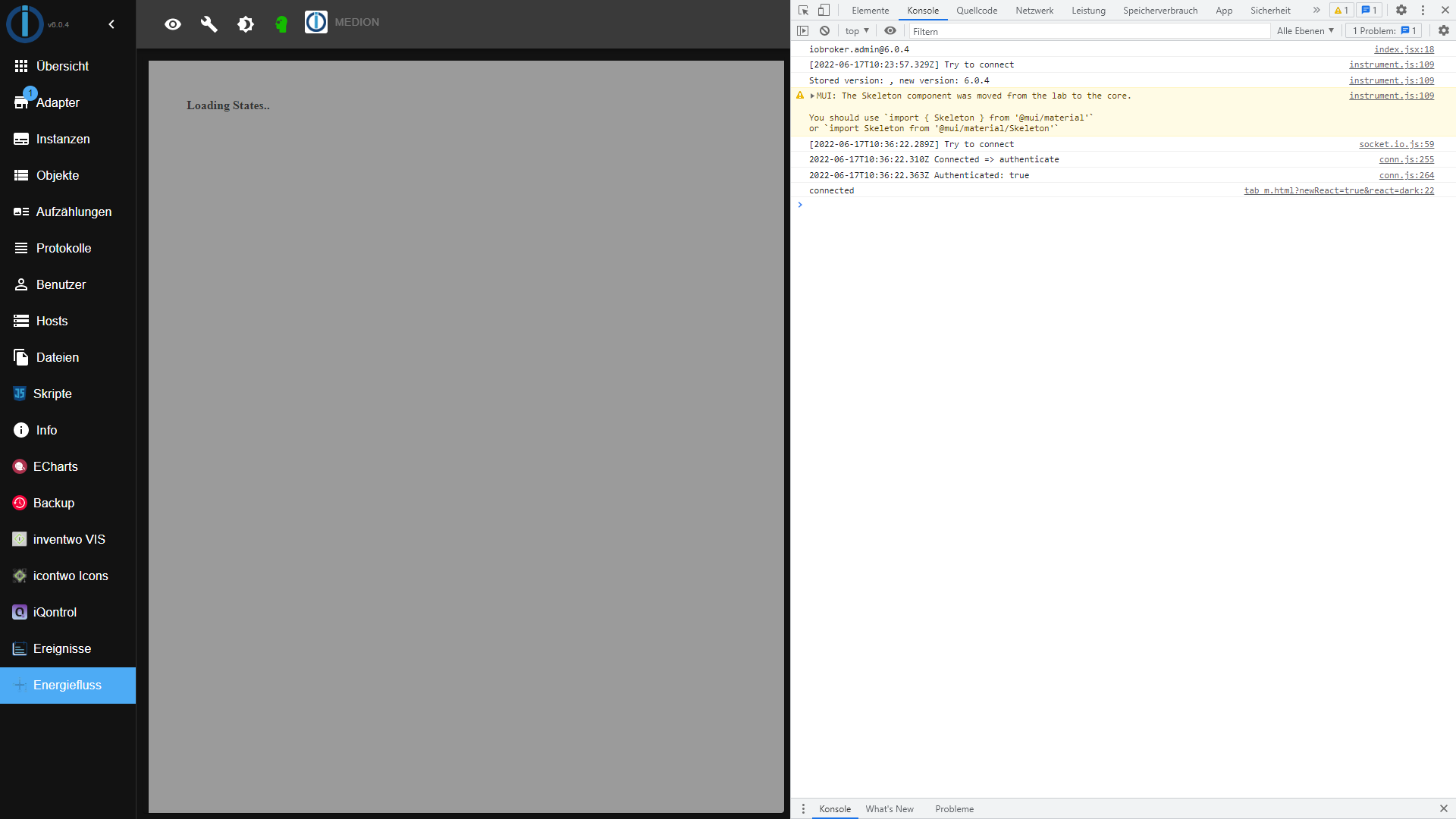
Task: Open socket.io.js:59 source link
Action: click(1396, 144)
